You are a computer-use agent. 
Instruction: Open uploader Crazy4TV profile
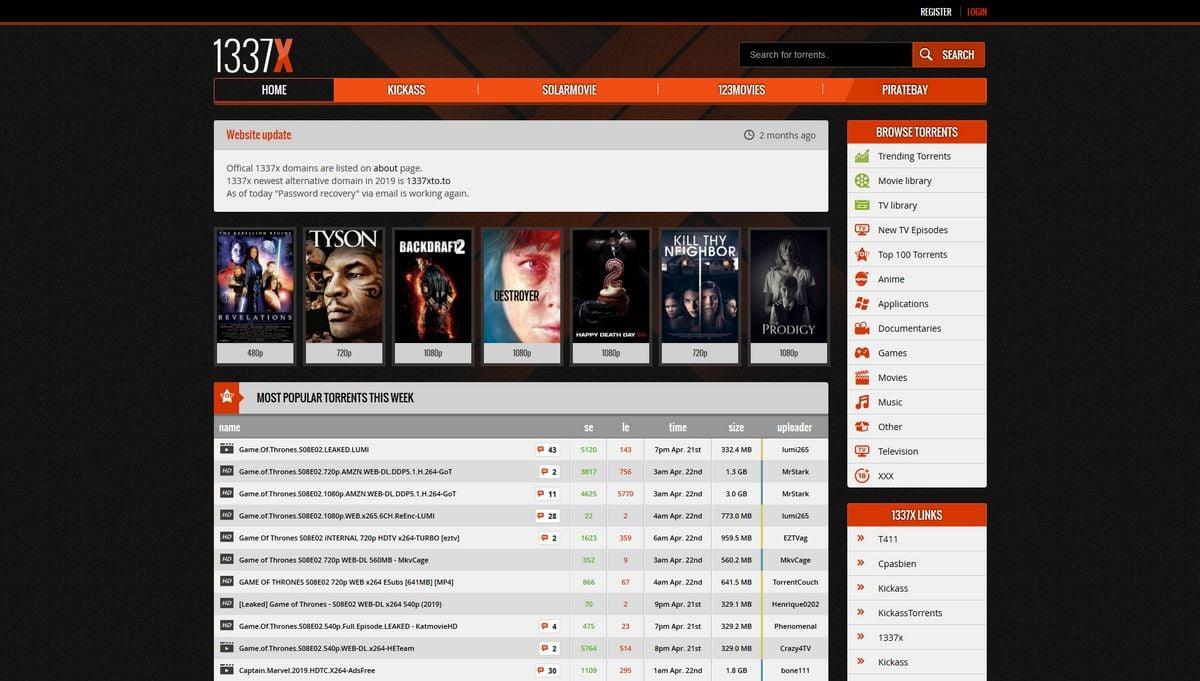click(795, 648)
